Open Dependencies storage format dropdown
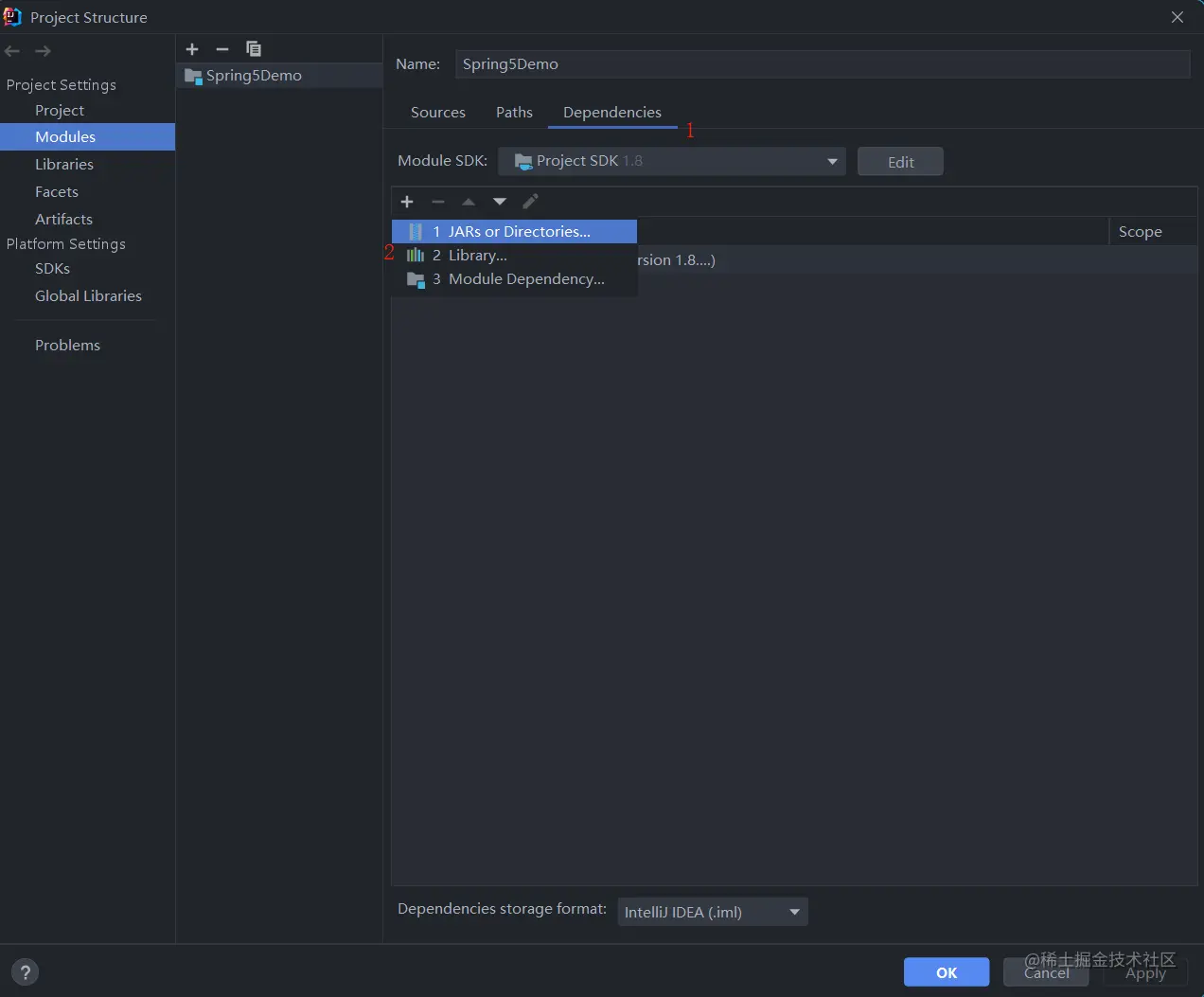Viewport: 1204px width, 997px height. 713,912
